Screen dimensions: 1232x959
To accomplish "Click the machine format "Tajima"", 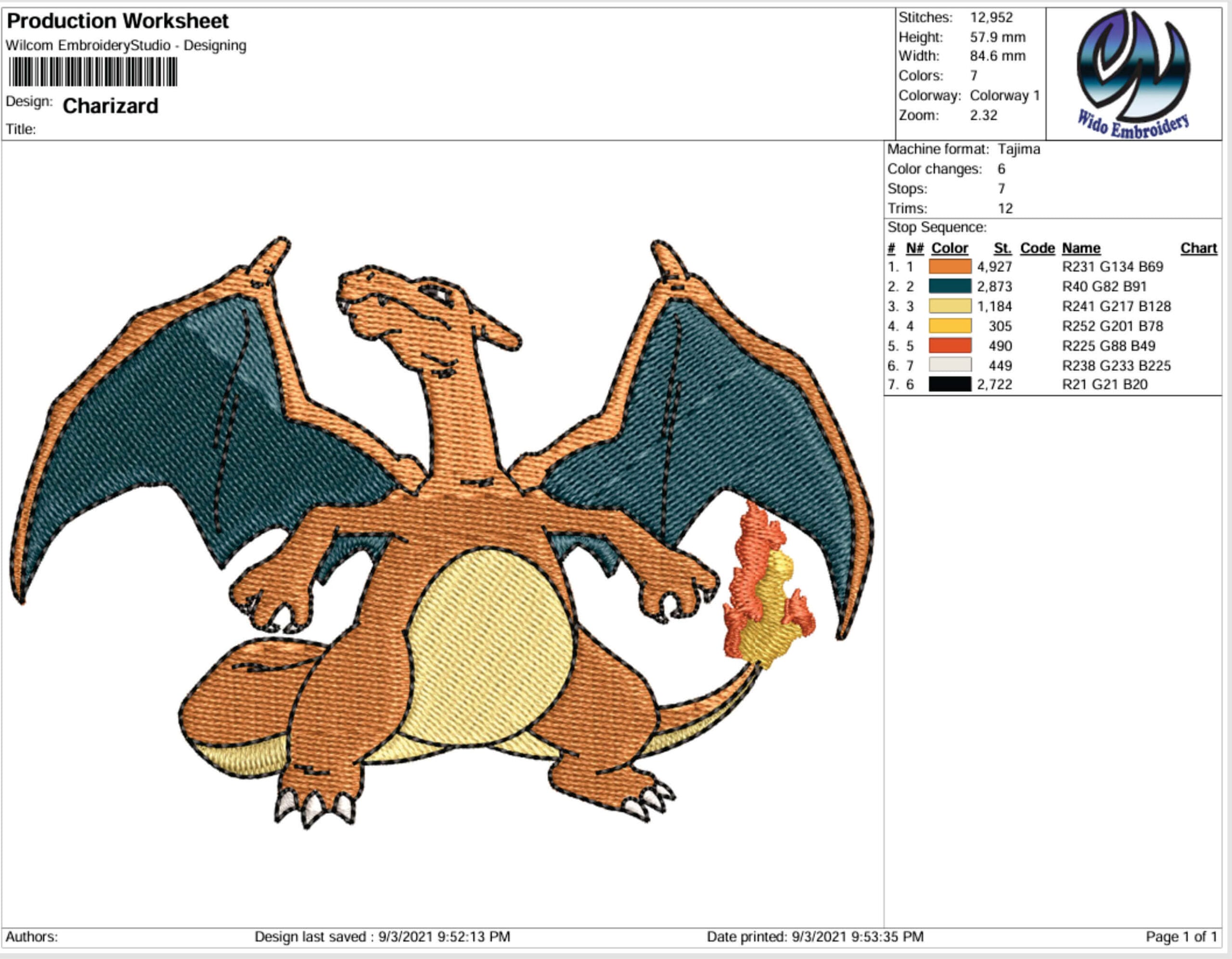I will click(x=1019, y=149).
